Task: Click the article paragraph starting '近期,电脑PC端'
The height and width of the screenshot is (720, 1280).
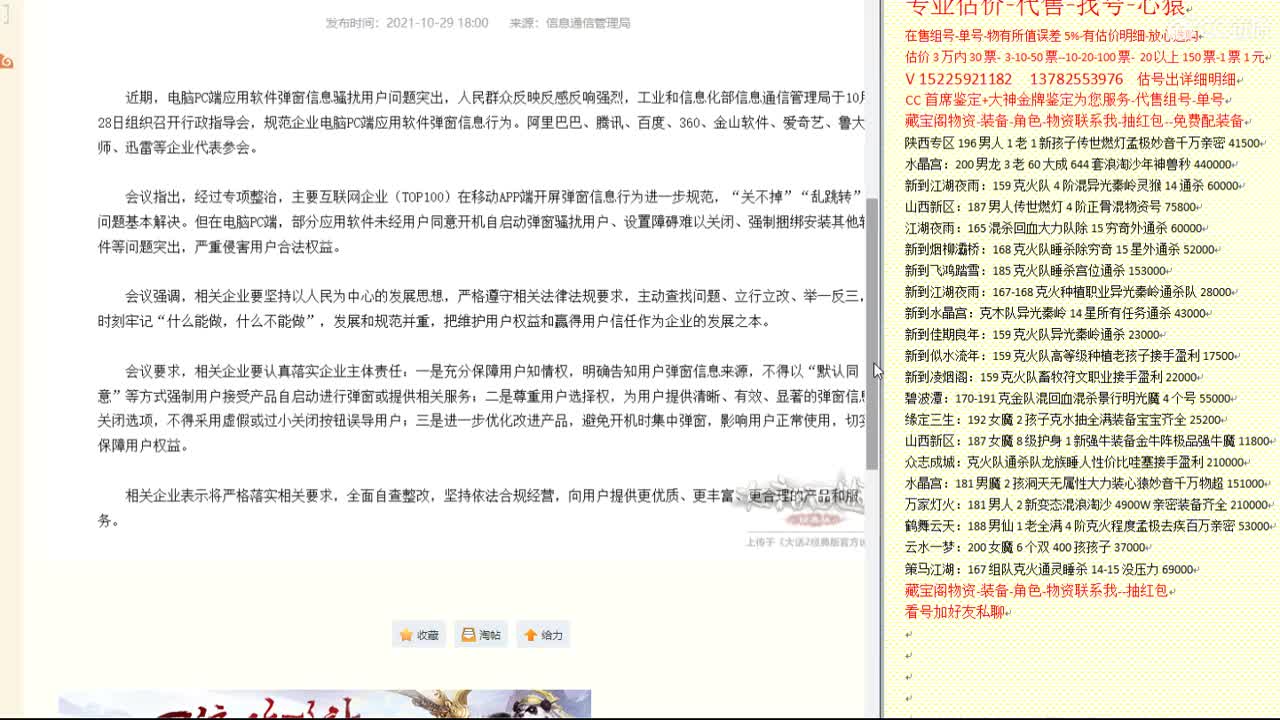Action: pos(481,123)
